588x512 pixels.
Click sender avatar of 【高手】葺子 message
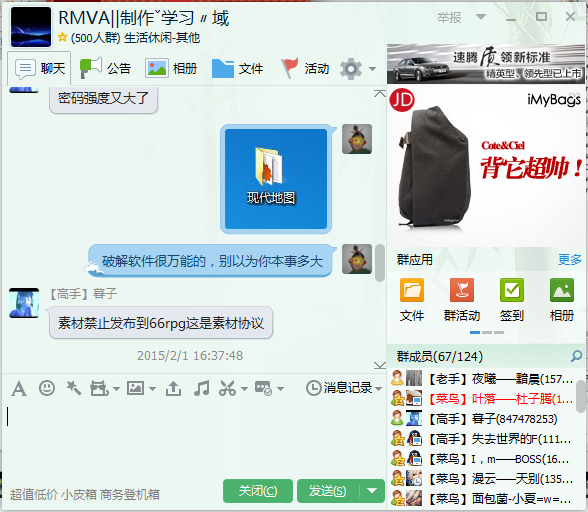[24, 303]
